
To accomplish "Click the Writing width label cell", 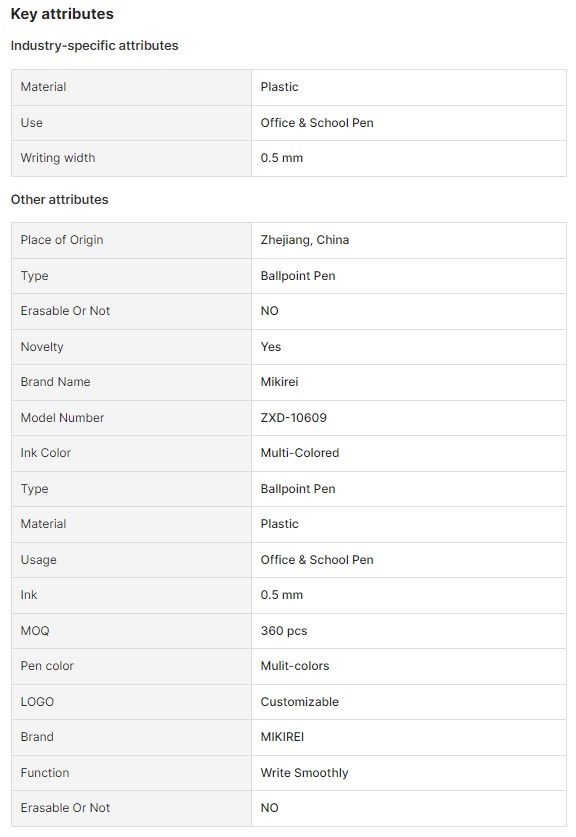I will pyautogui.click(x=131, y=159).
